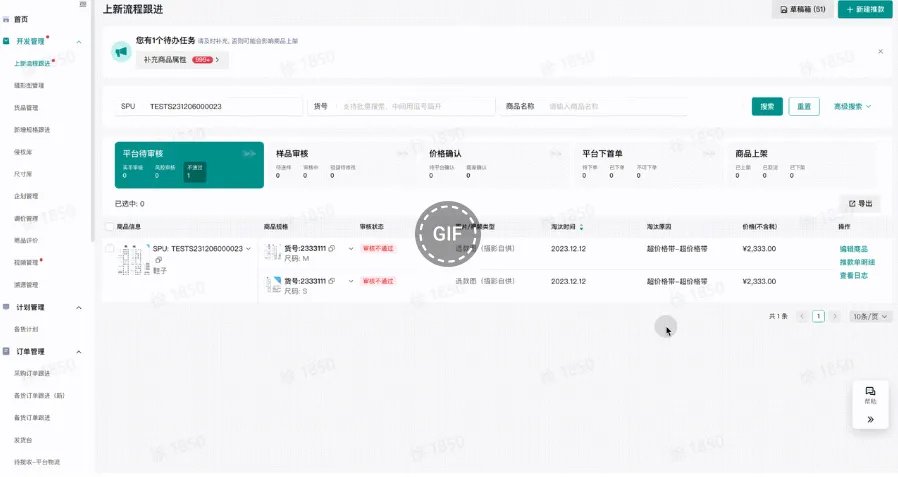
Task: Click the 查看日志 link
Action: [853, 275]
